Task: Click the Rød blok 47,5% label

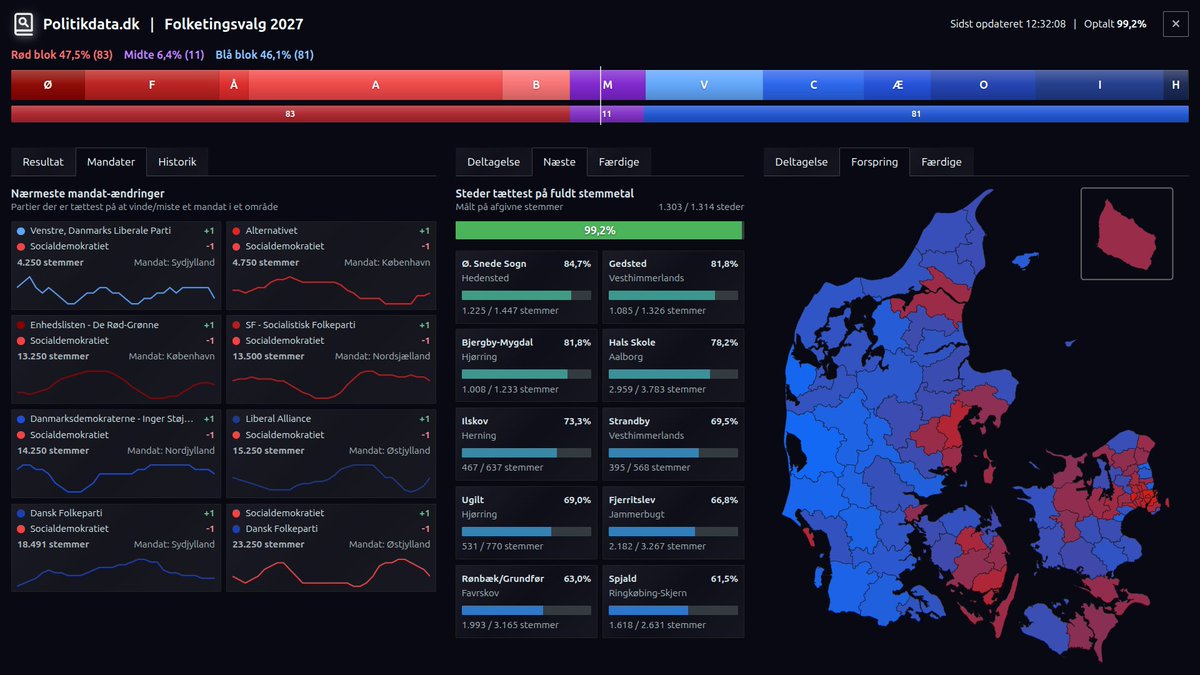Action: click(62, 55)
